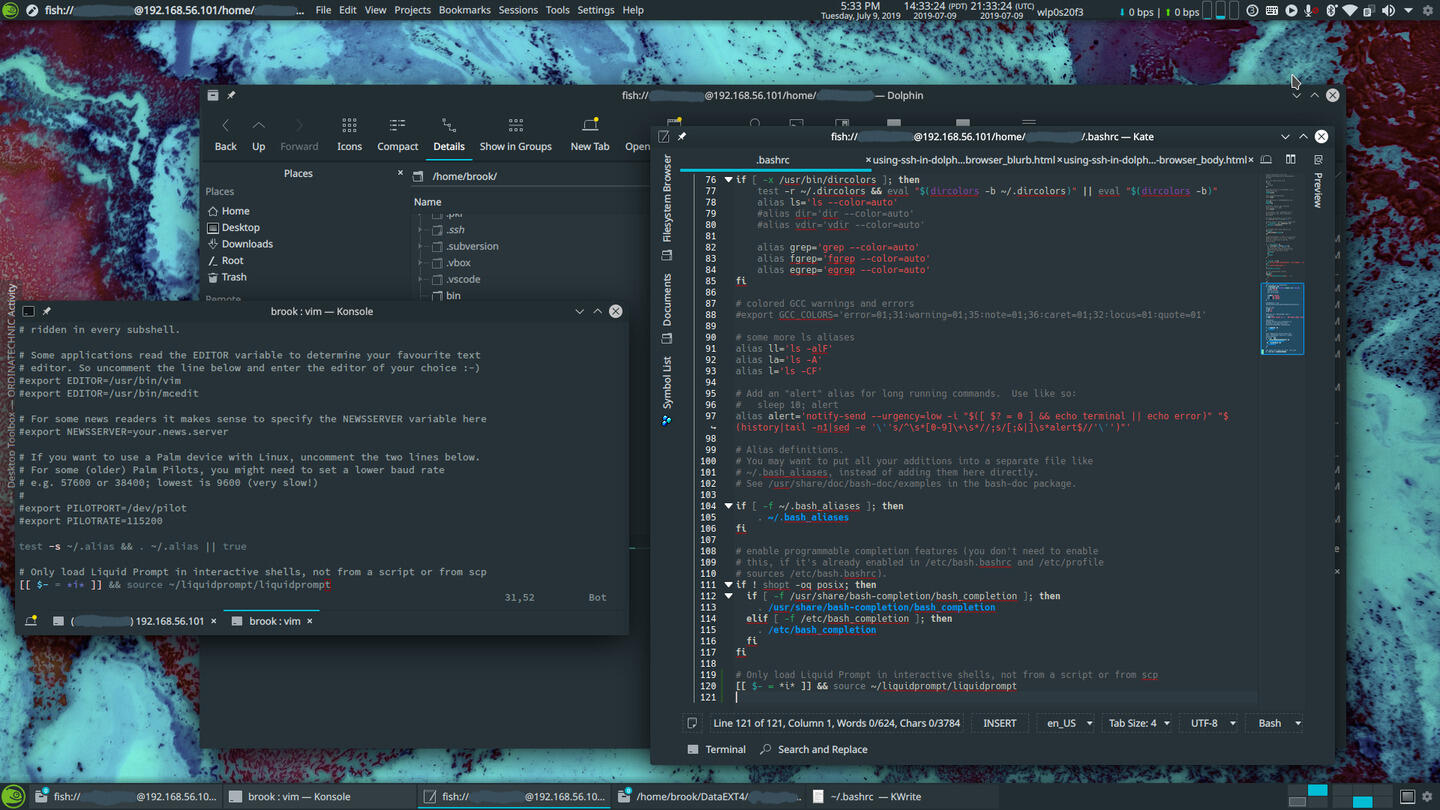Screen dimensions: 1440x810
Task: Open Wi-Fi network tray icon
Action: pyautogui.click(x=1350, y=10)
